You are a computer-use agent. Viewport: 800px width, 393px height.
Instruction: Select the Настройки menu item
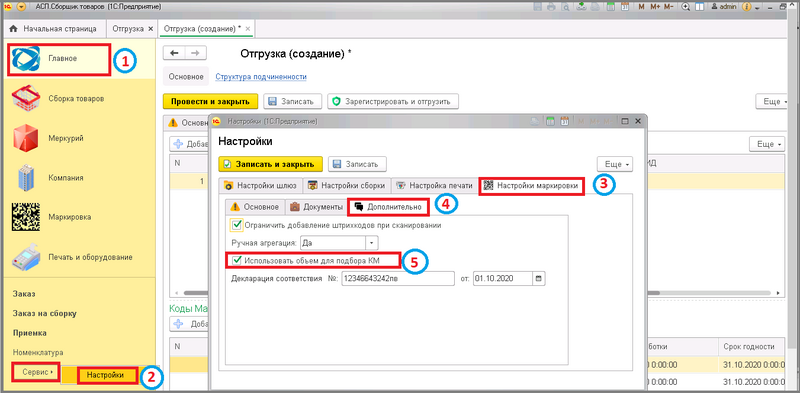(x=106, y=375)
